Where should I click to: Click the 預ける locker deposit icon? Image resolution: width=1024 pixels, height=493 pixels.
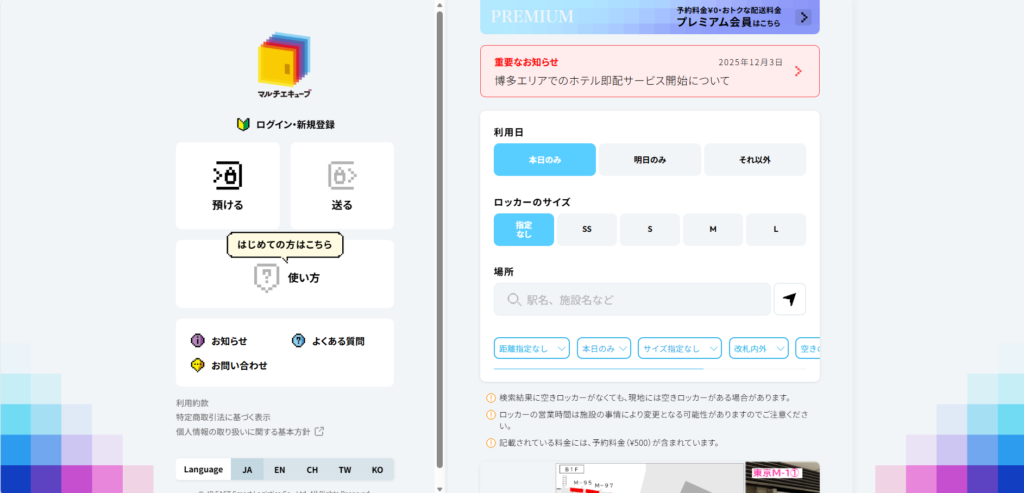coord(227,175)
